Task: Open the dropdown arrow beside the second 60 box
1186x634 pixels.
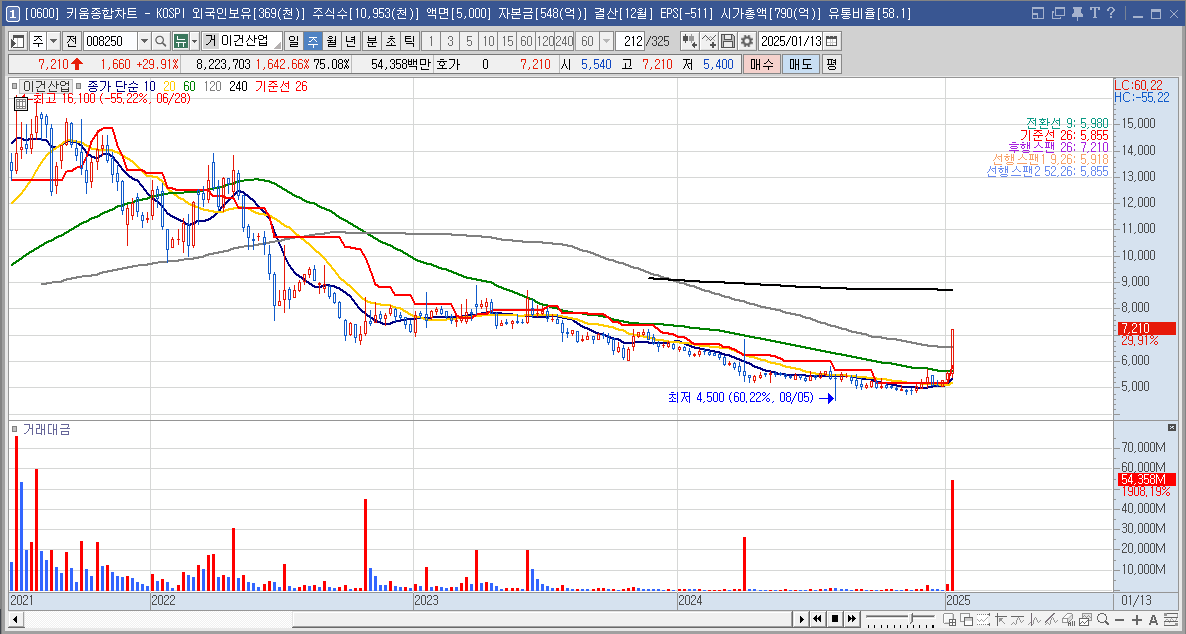Action: click(x=606, y=41)
